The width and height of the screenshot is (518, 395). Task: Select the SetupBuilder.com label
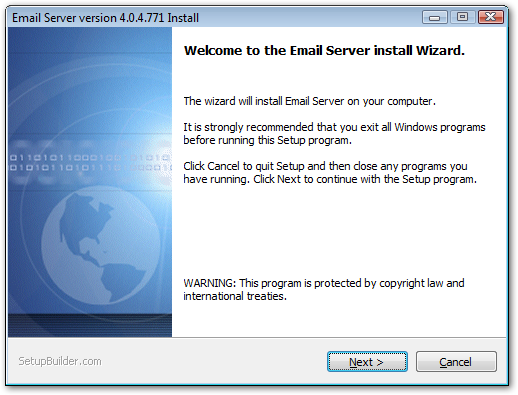60,361
